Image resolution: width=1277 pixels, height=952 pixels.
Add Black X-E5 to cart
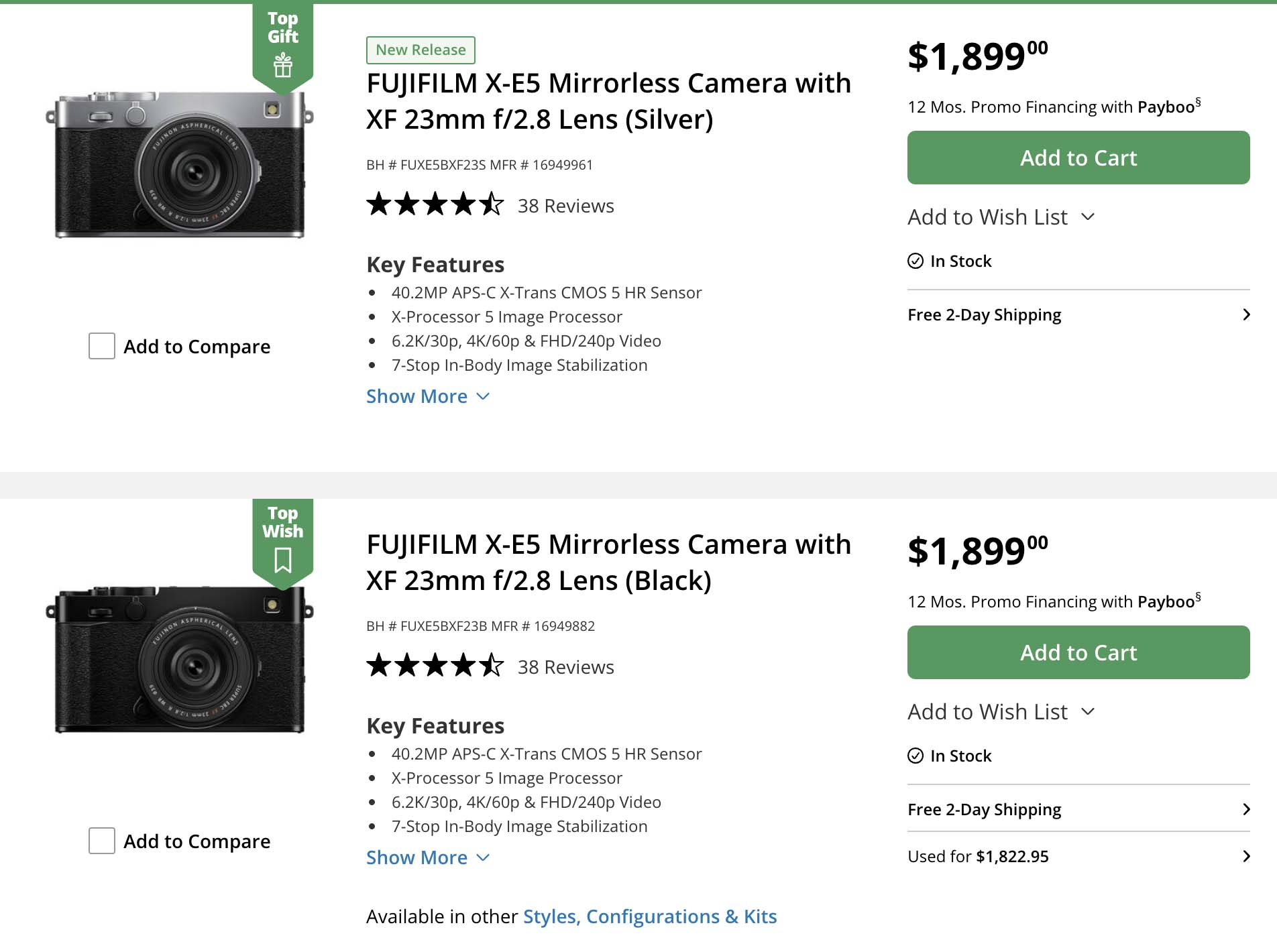tap(1078, 652)
